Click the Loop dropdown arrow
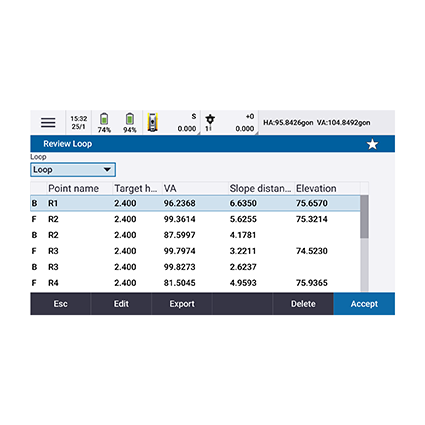Image resolution: width=425 pixels, height=425 pixels. [x=107, y=169]
